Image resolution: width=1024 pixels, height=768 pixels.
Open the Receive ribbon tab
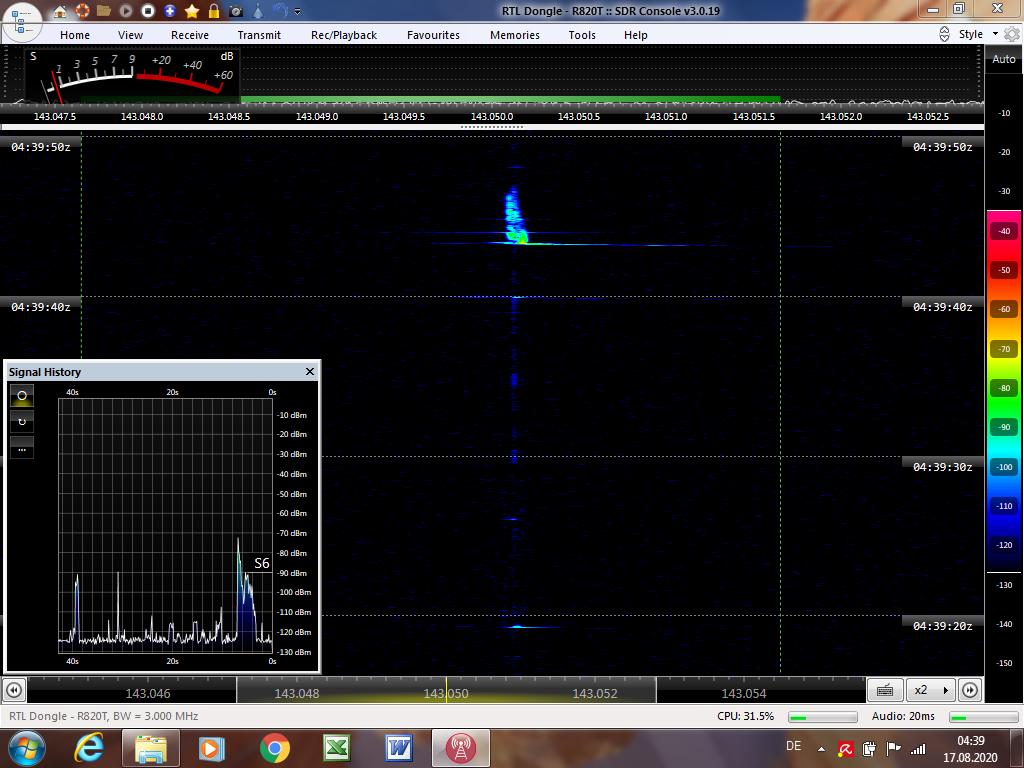click(x=190, y=35)
